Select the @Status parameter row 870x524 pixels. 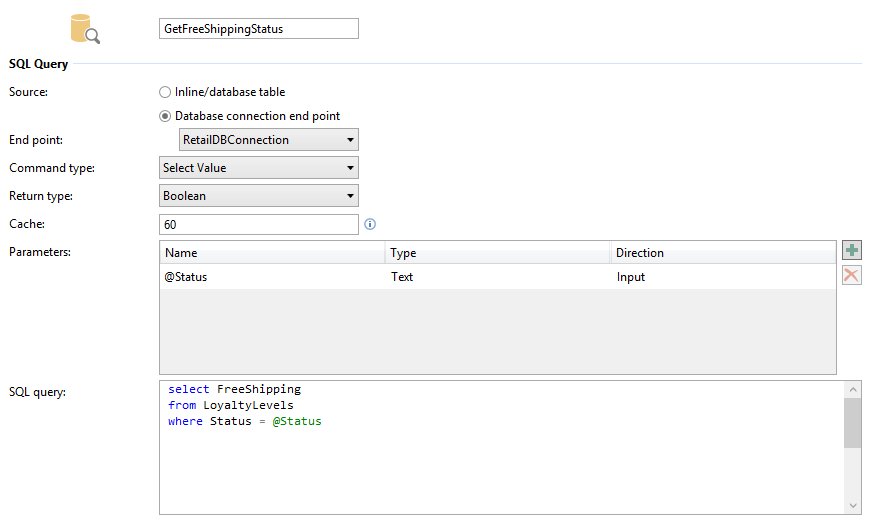point(272,277)
